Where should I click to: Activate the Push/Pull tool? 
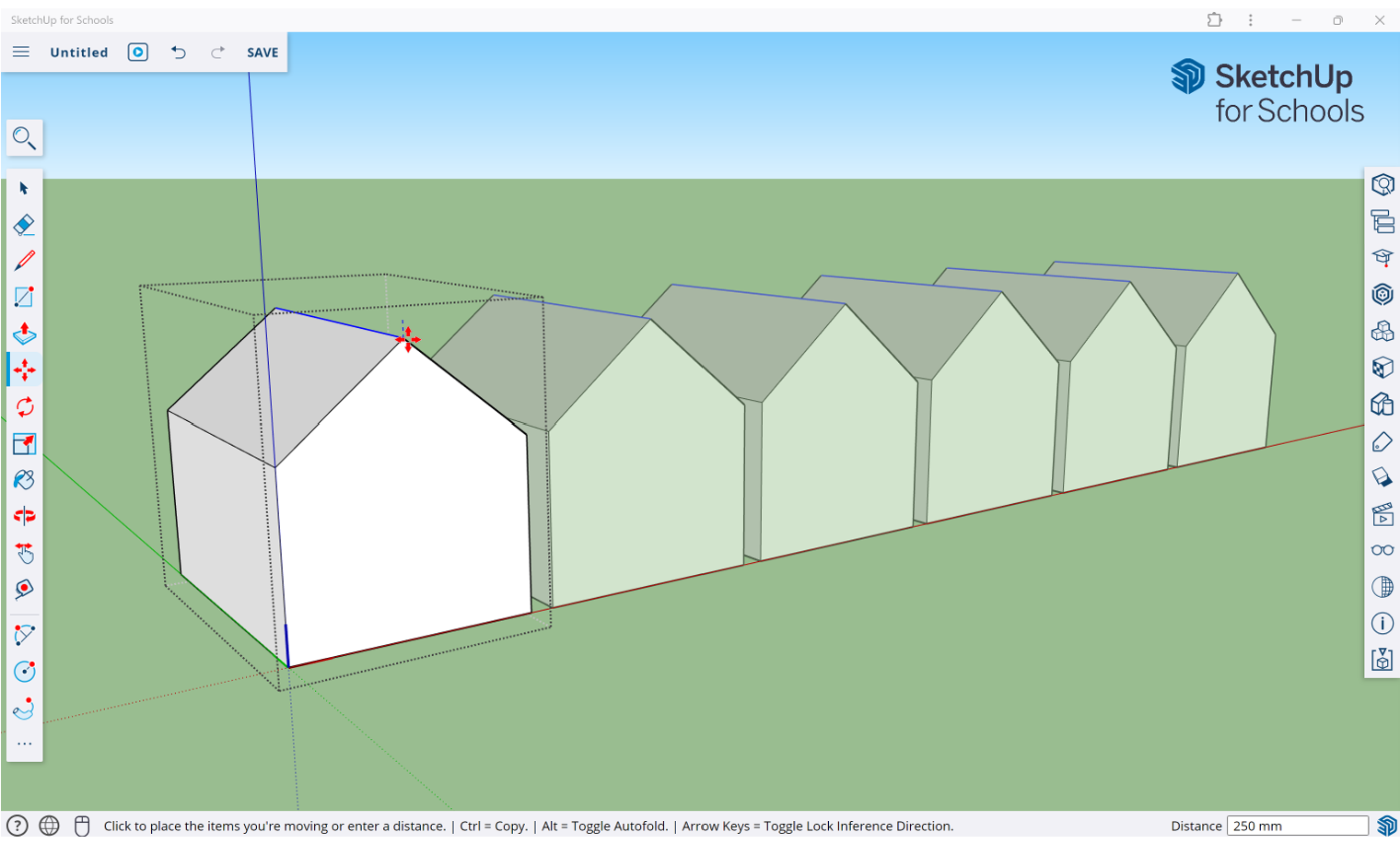[24, 334]
